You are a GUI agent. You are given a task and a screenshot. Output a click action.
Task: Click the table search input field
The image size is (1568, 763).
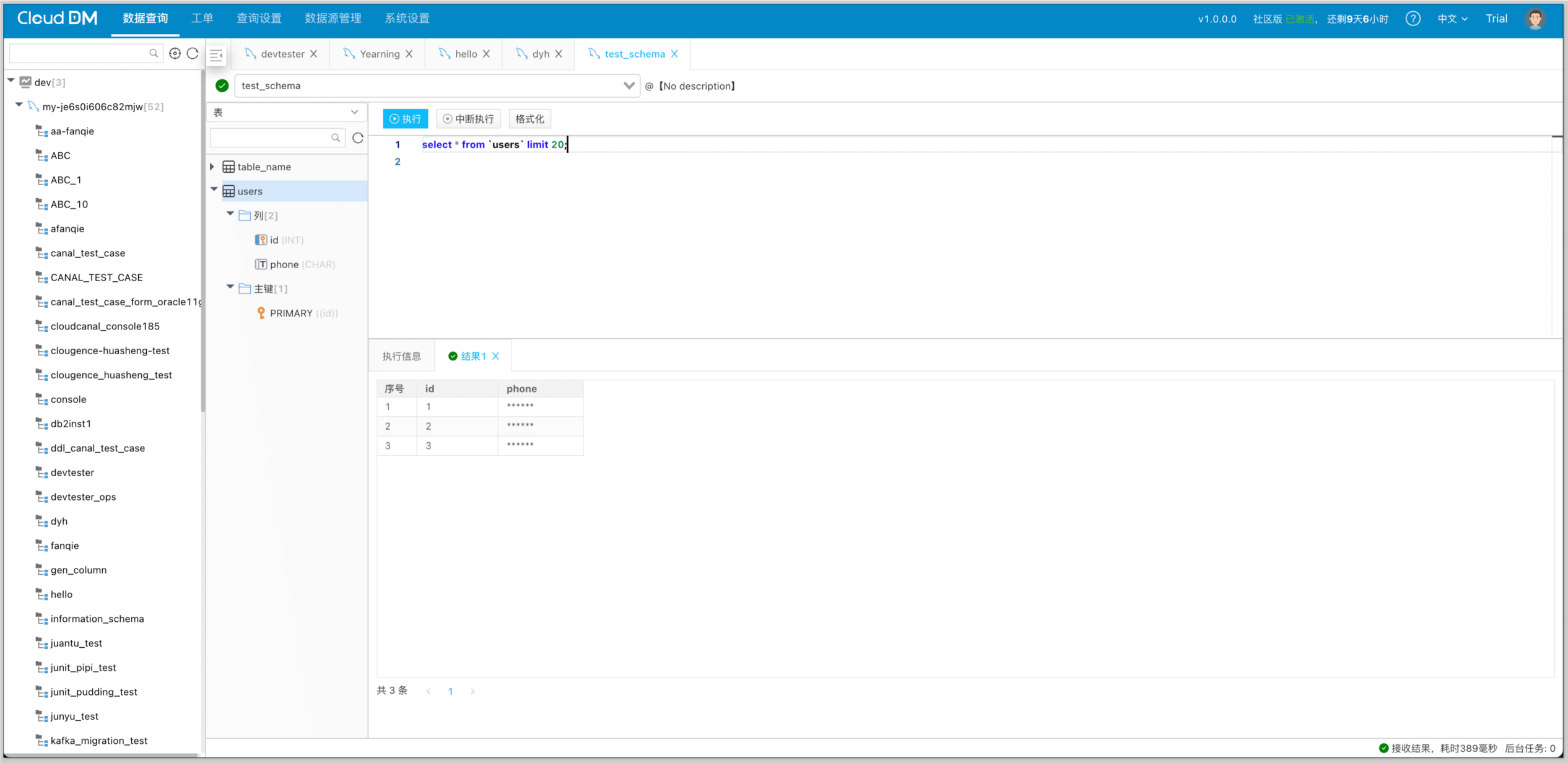269,138
